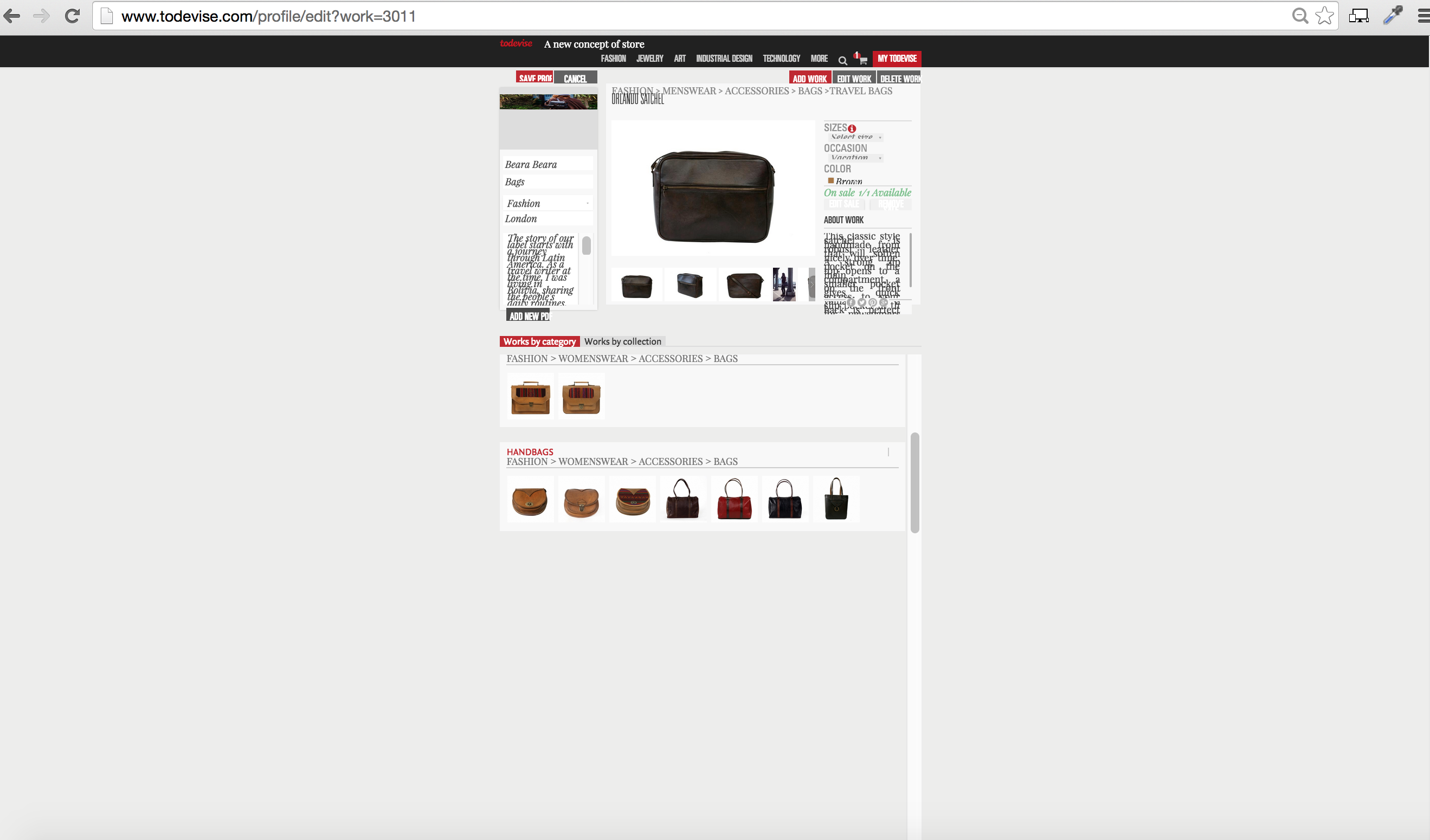Go back with the browser back arrow
The width and height of the screenshot is (1430, 840).
(x=12, y=16)
